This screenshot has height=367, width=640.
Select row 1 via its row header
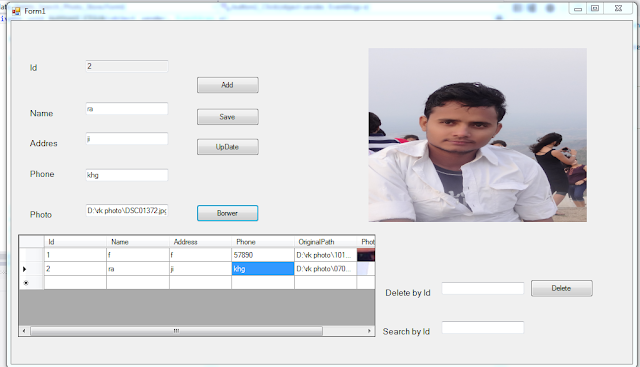[x=31, y=255]
